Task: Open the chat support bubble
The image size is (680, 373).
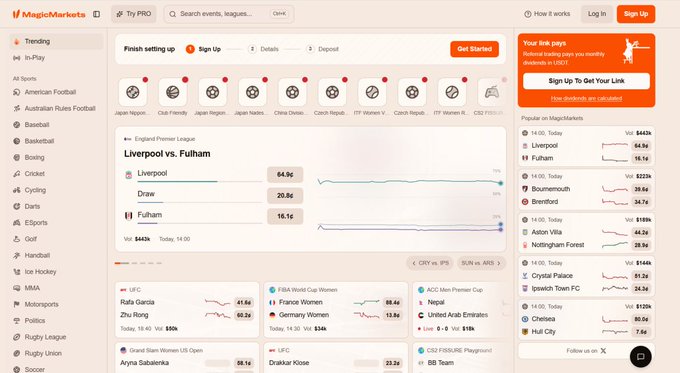Action: point(641,357)
